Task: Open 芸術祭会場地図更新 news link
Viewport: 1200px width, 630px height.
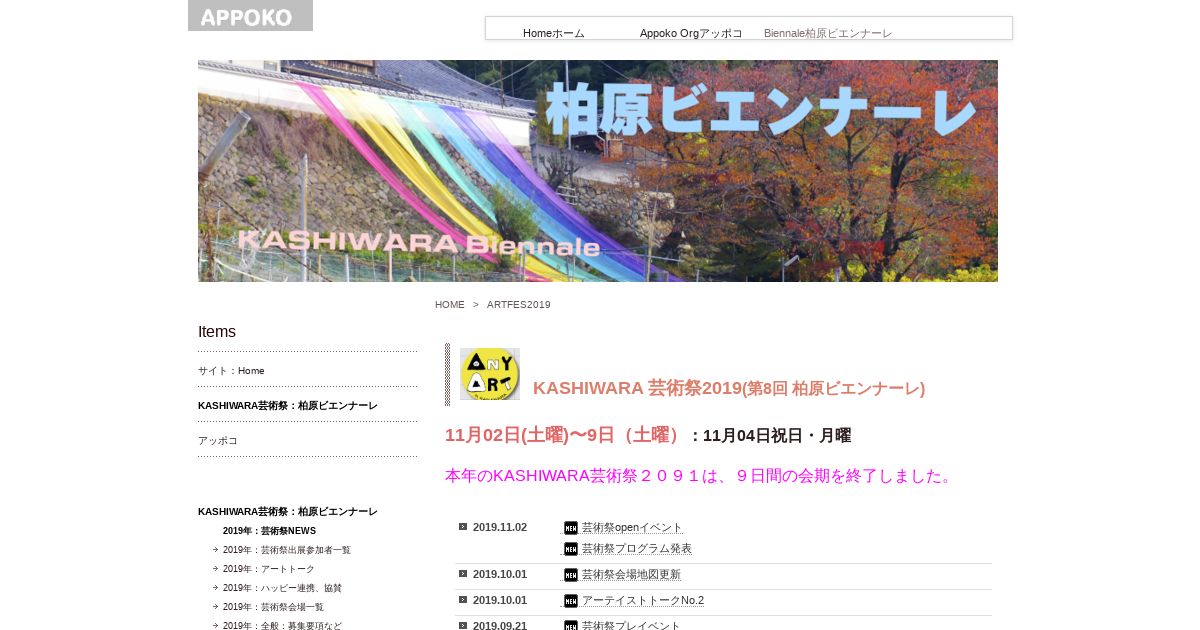Action: [631, 575]
